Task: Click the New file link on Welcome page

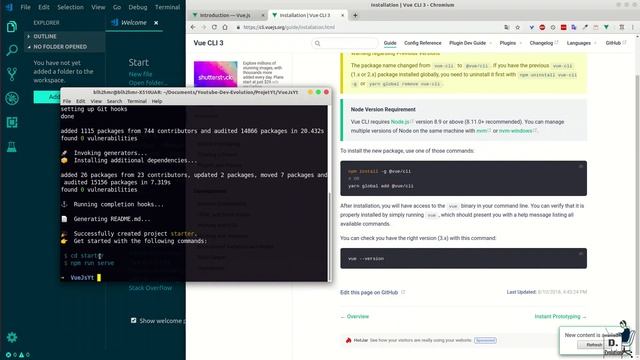Action: pos(140,74)
